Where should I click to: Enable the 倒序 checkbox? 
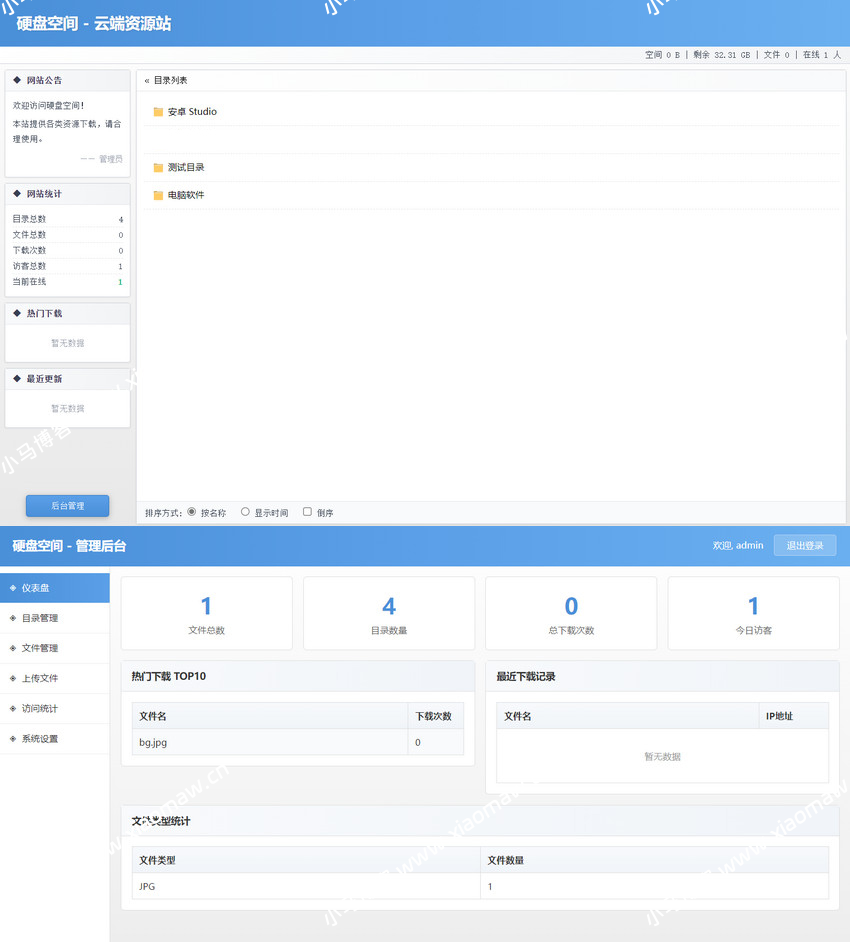(x=308, y=512)
